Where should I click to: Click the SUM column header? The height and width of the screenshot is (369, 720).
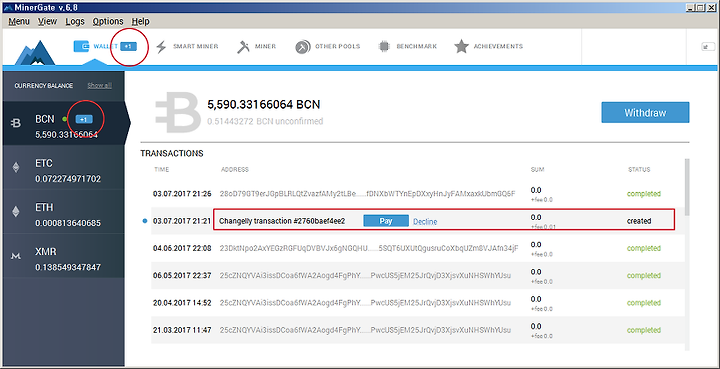click(537, 169)
